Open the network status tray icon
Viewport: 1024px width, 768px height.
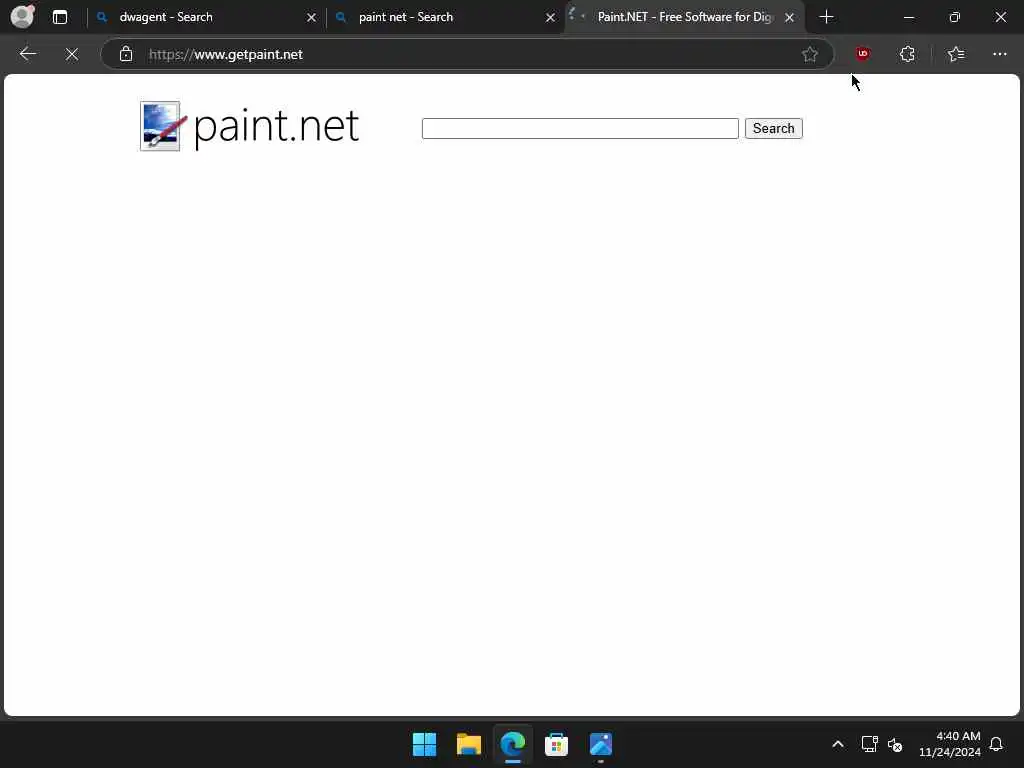(x=869, y=744)
